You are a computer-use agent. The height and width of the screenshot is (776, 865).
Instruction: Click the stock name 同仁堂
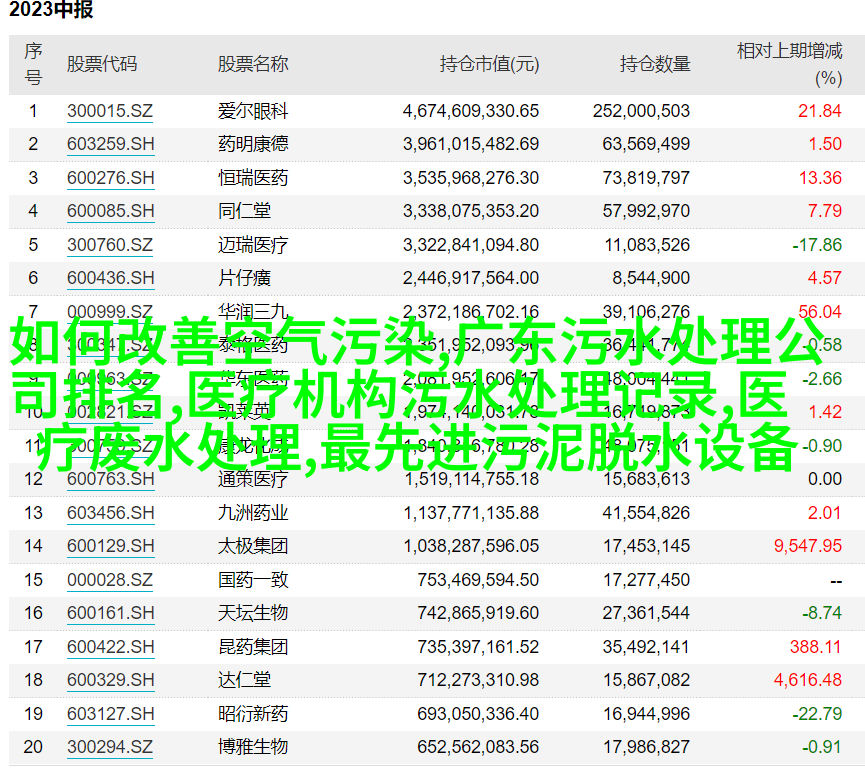[244, 211]
